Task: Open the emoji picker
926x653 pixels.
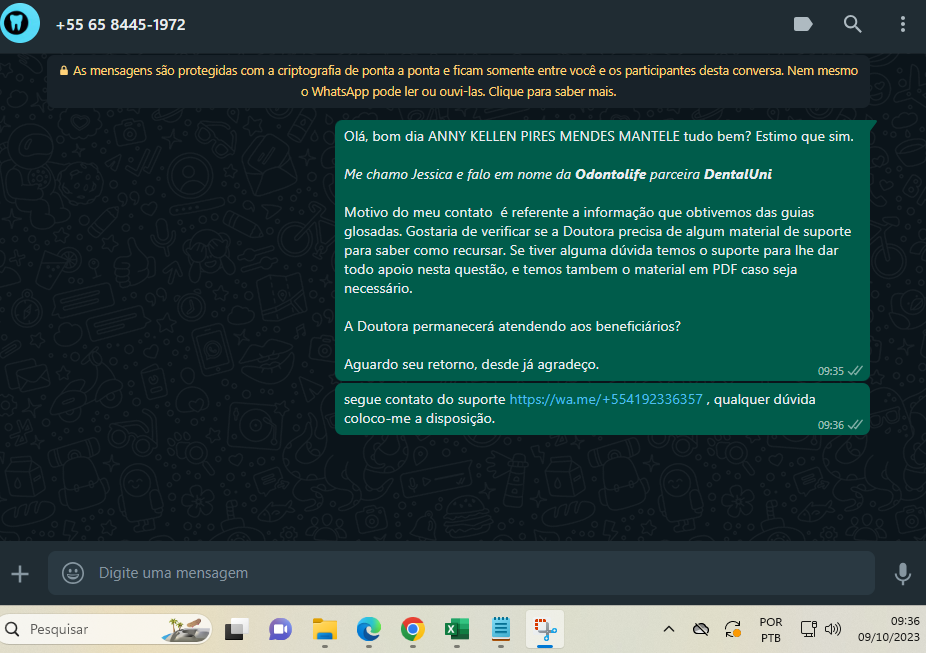Action: tap(73, 573)
